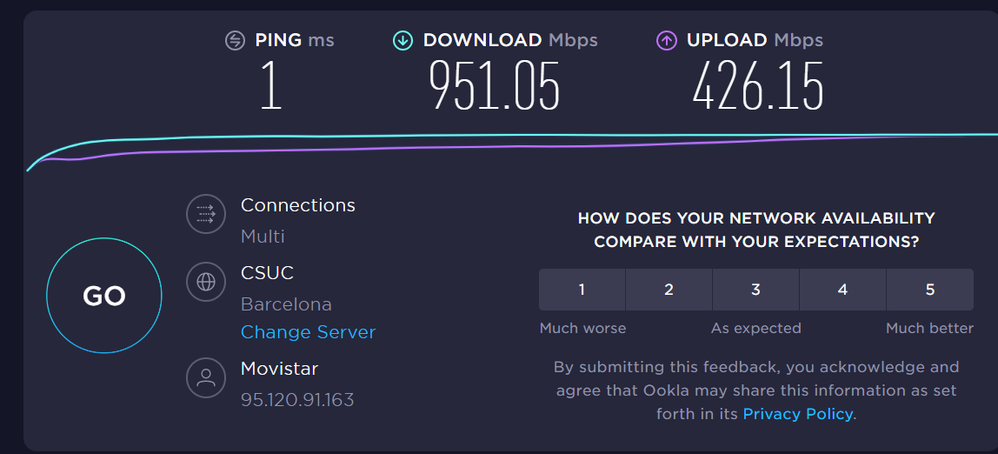Start a new test with GO
Viewport: 998px width, 454px height.
(x=103, y=295)
